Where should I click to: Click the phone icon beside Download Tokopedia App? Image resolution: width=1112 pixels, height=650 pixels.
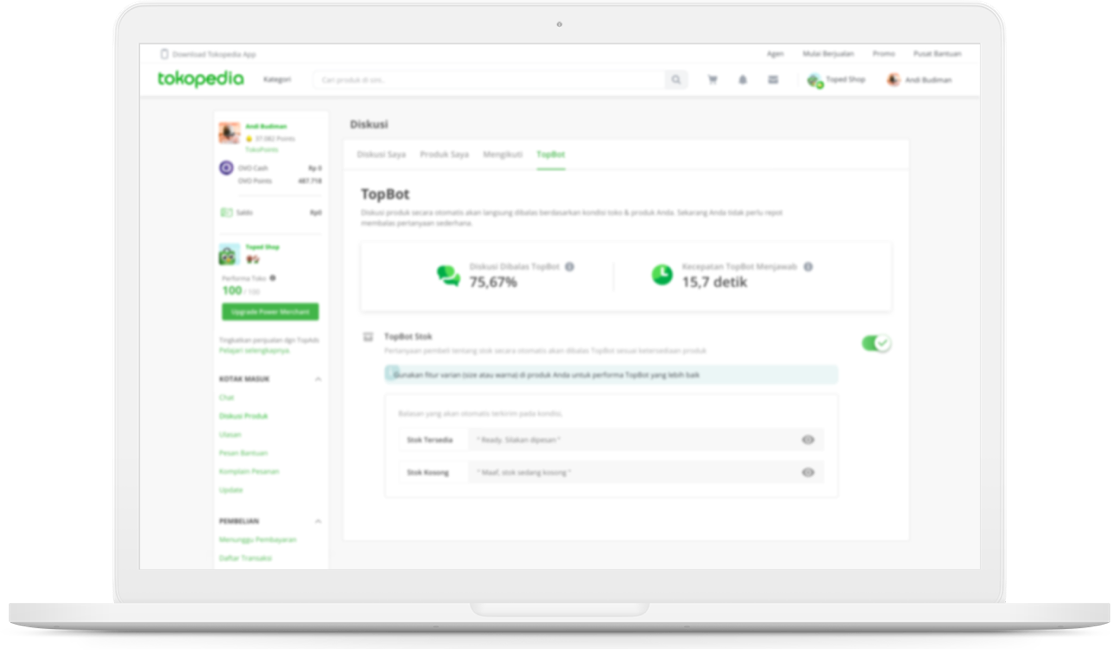click(165, 54)
